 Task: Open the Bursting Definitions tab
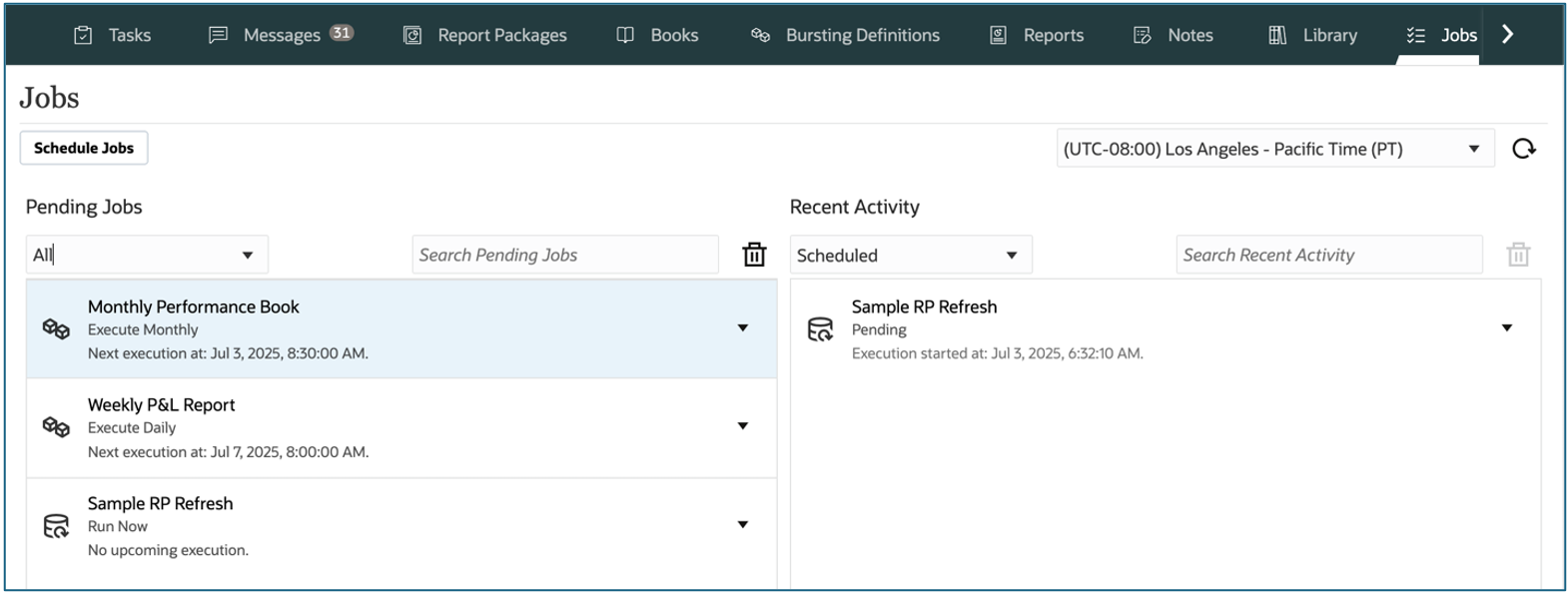(845, 35)
